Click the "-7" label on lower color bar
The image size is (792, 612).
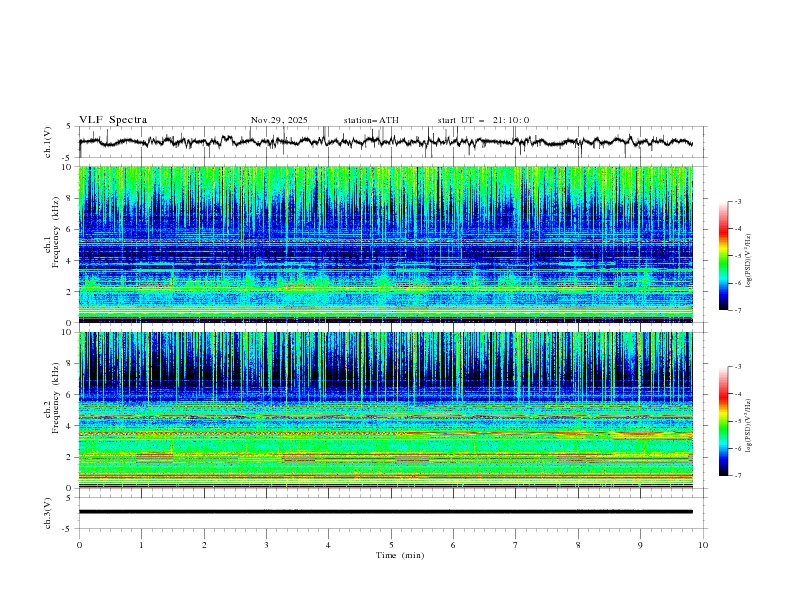click(x=738, y=476)
